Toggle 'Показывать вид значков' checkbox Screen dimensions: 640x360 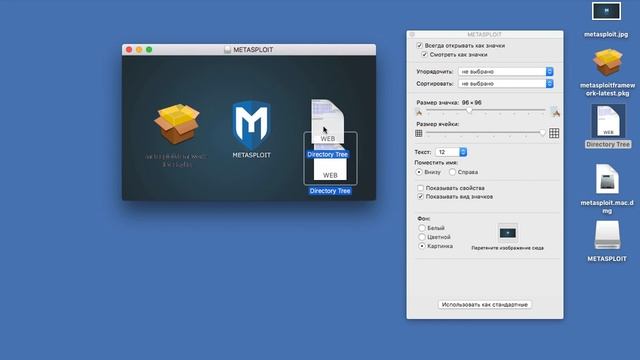tap(420, 196)
